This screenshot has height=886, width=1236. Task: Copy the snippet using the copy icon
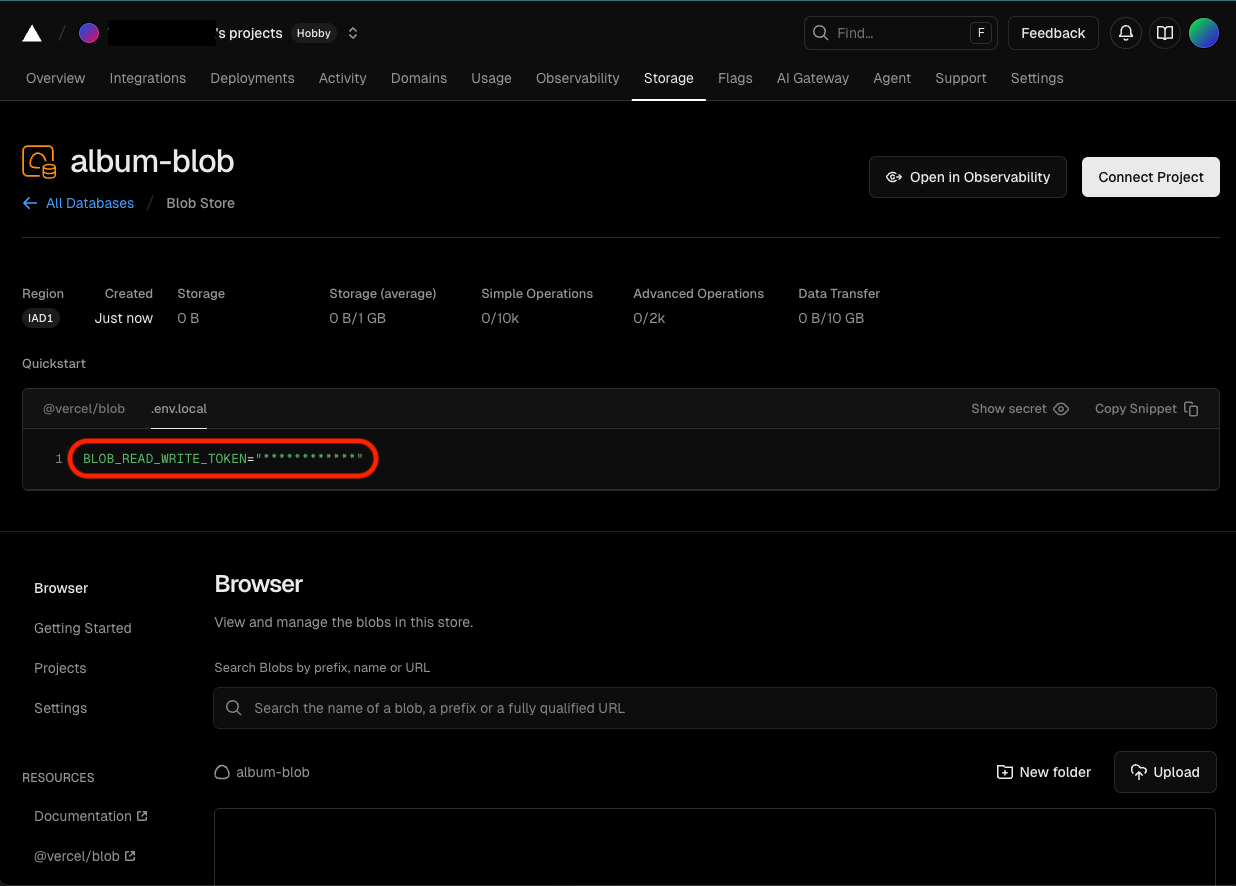point(1190,408)
